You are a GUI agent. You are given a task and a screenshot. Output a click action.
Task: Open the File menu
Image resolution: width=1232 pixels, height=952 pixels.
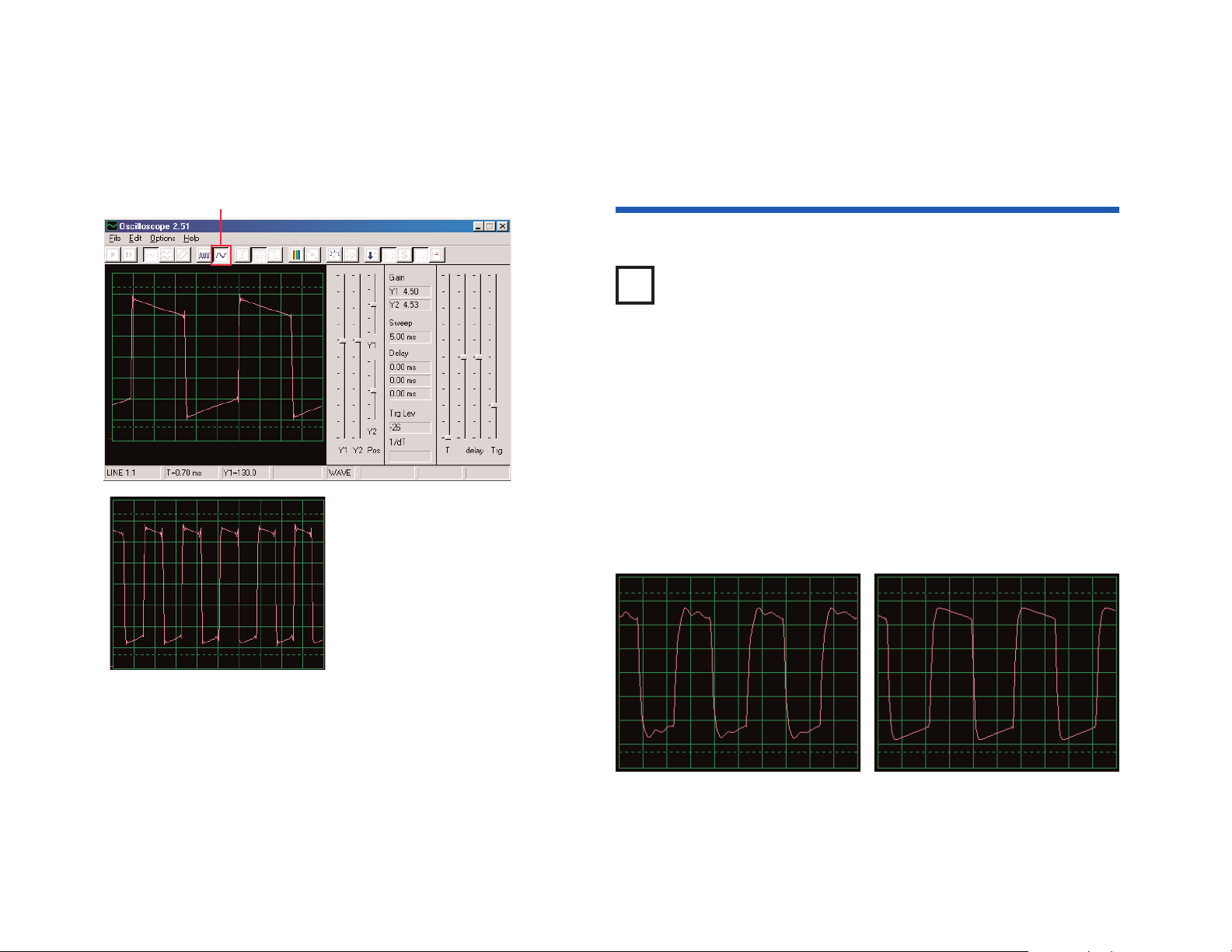pyautogui.click(x=115, y=239)
